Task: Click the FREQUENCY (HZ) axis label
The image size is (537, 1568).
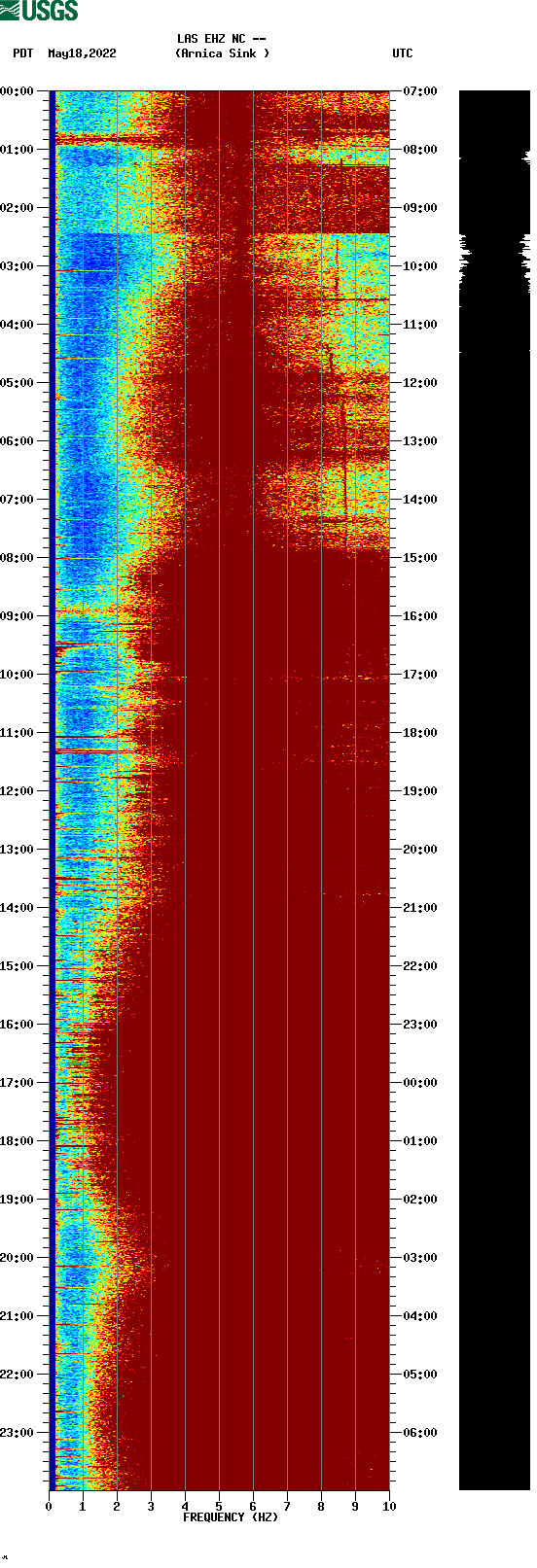Action: coord(231,1517)
